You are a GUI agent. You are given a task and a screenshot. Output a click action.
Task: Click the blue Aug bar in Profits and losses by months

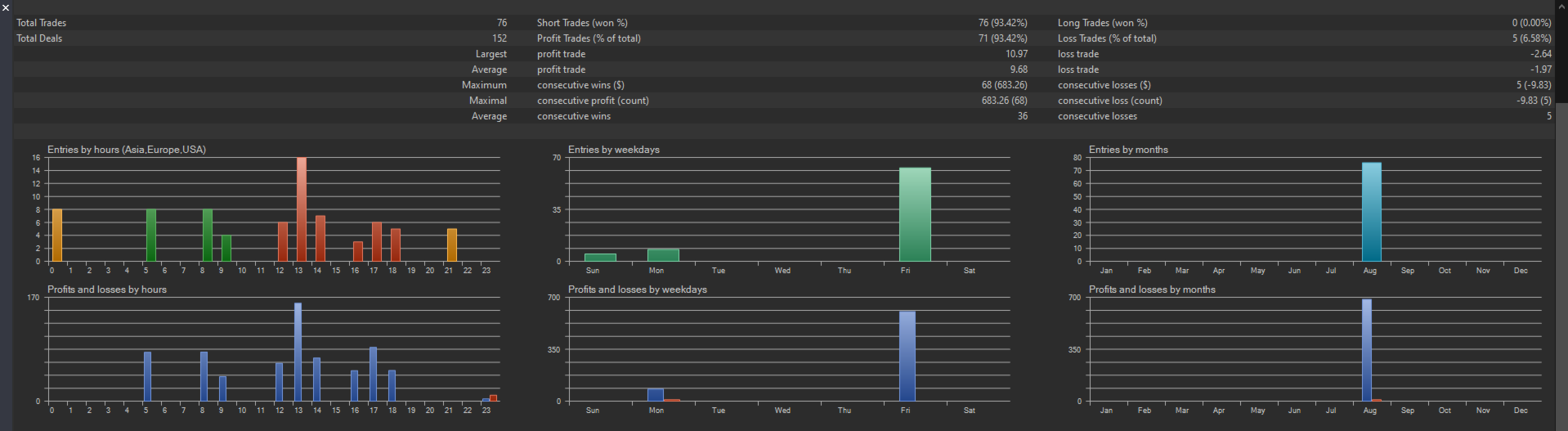(x=1367, y=351)
